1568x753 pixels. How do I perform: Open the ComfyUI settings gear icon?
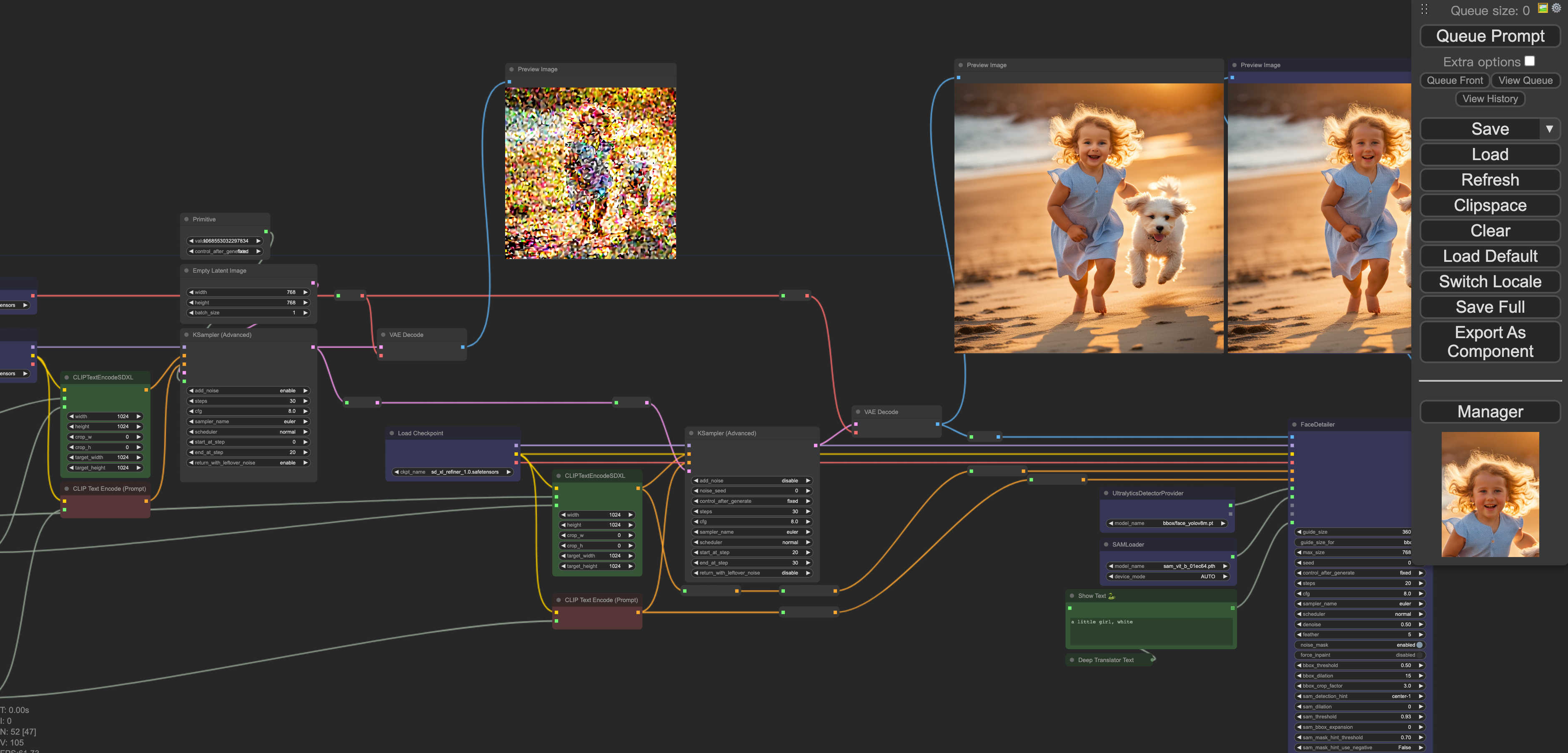pyautogui.click(x=1556, y=8)
